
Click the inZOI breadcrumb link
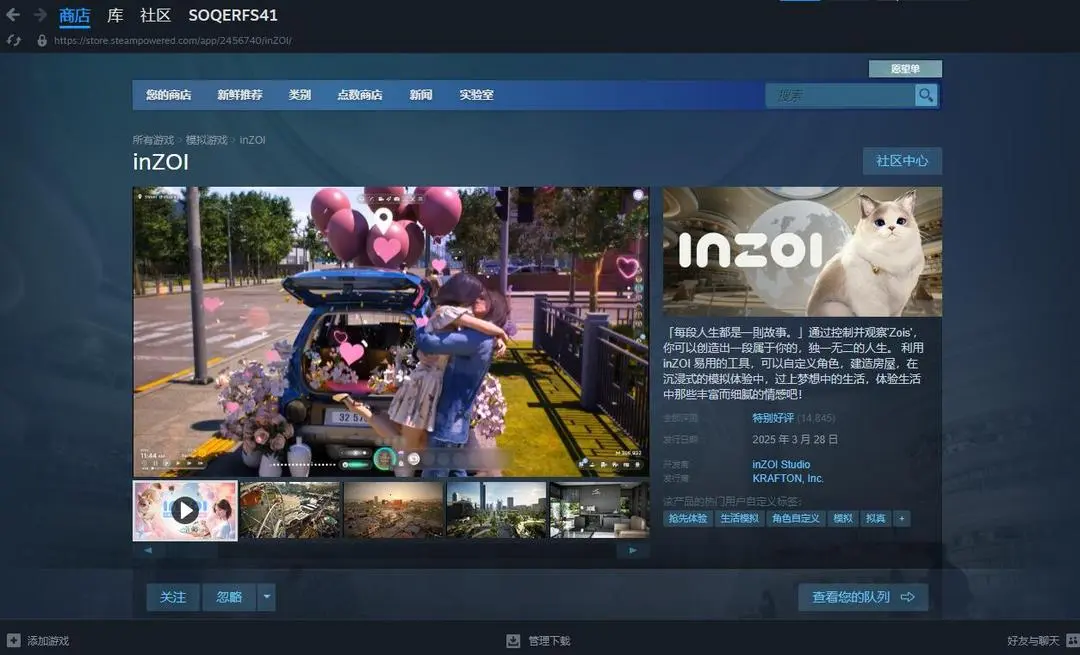[252, 140]
